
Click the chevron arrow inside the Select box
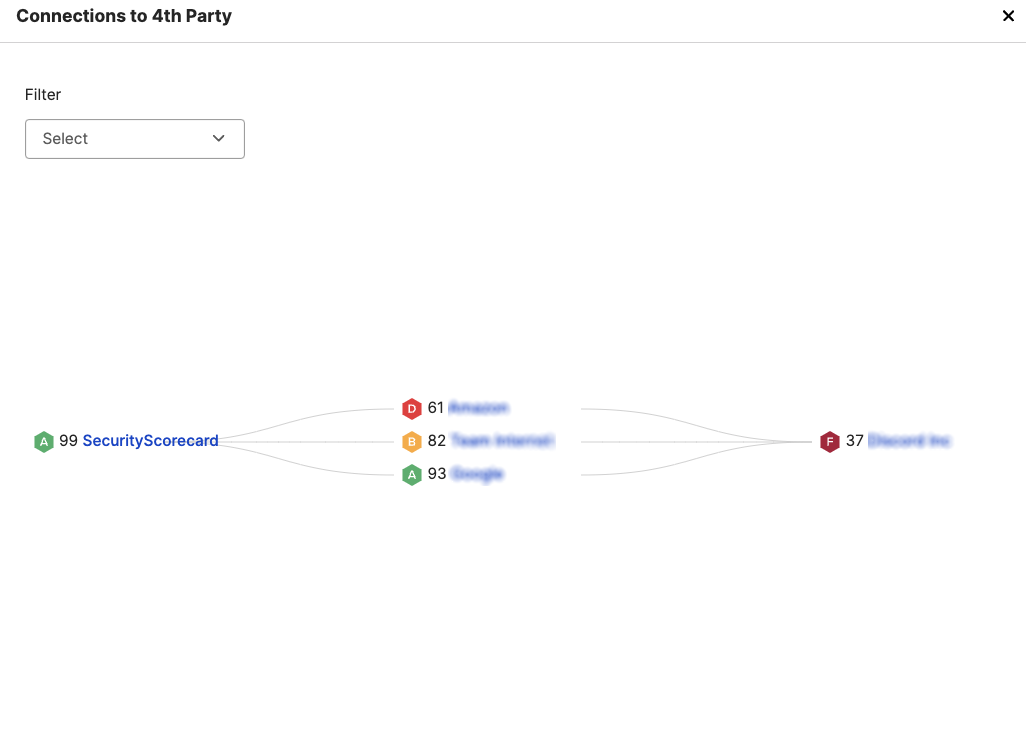point(218,139)
